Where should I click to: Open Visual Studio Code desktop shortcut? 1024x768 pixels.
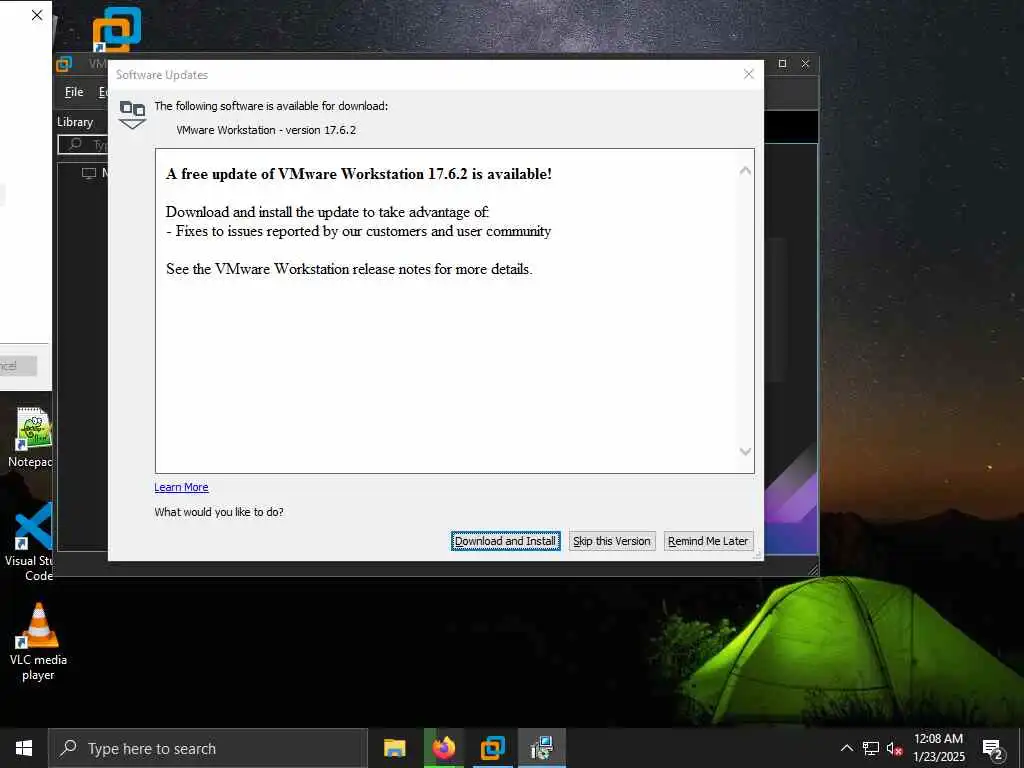click(x=29, y=541)
